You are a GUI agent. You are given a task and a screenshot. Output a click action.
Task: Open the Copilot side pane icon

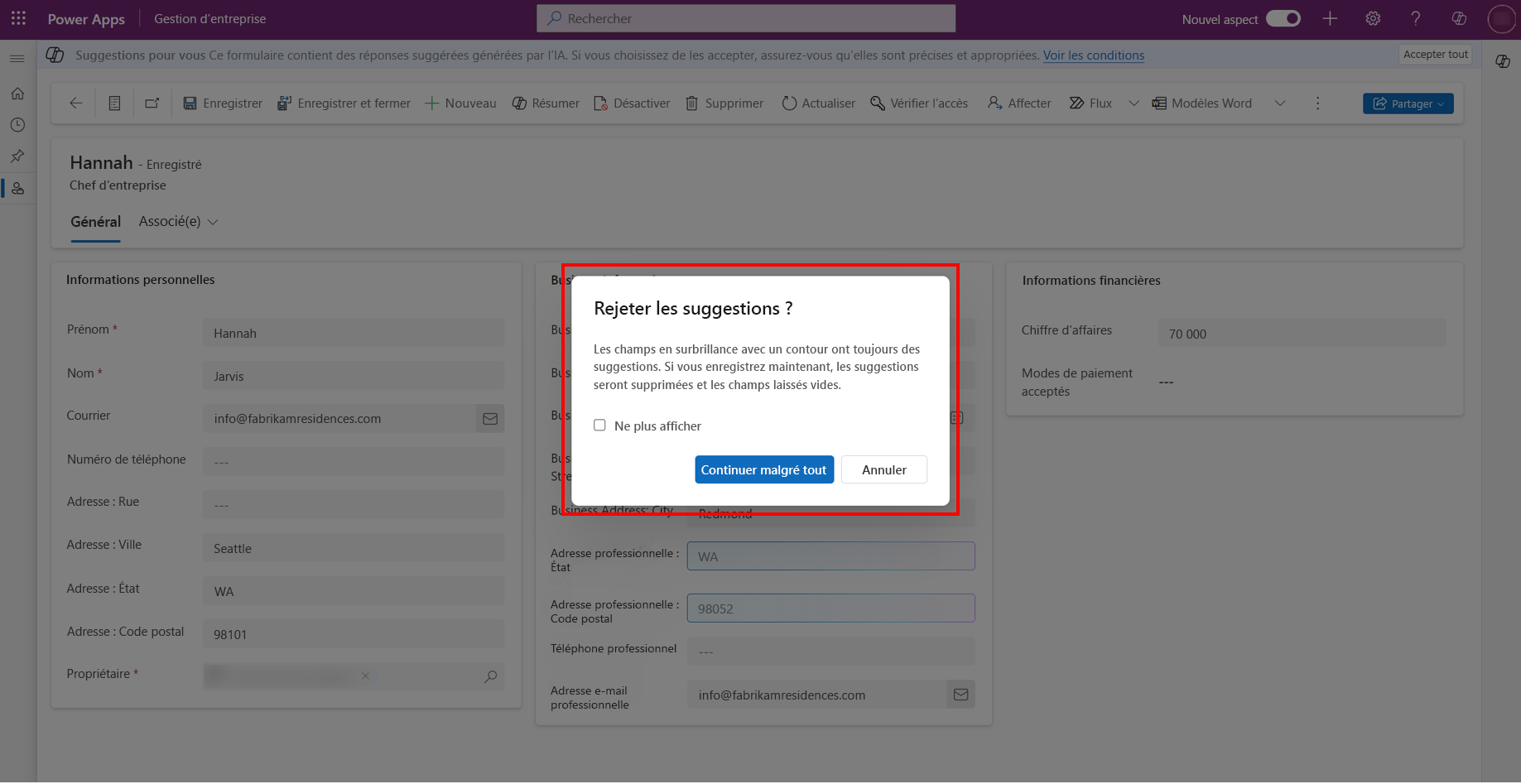click(x=1502, y=62)
